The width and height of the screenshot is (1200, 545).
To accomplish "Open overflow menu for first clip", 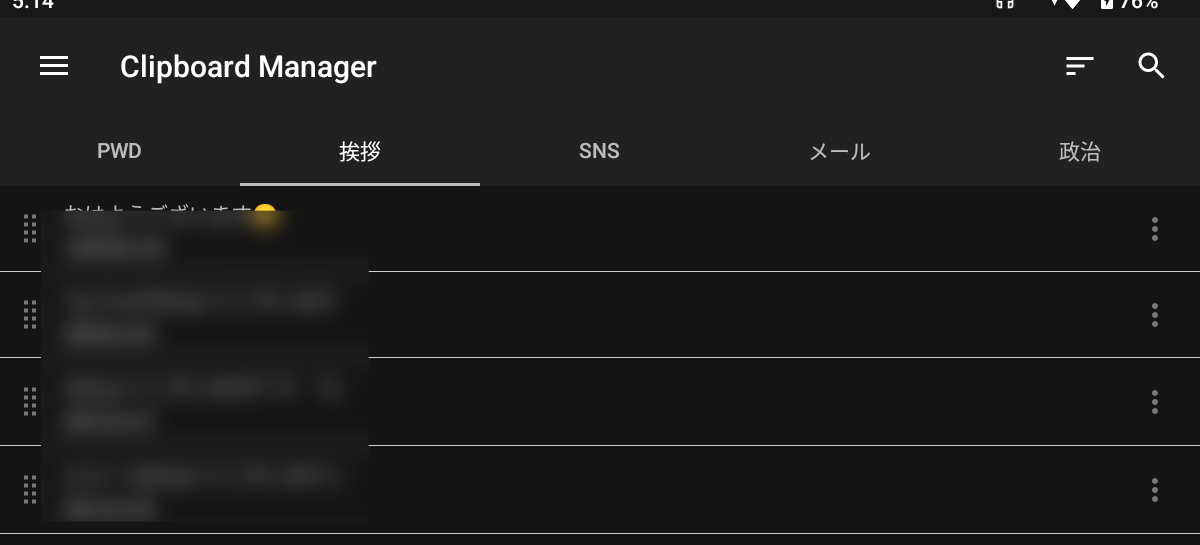I will point(1155,229).
